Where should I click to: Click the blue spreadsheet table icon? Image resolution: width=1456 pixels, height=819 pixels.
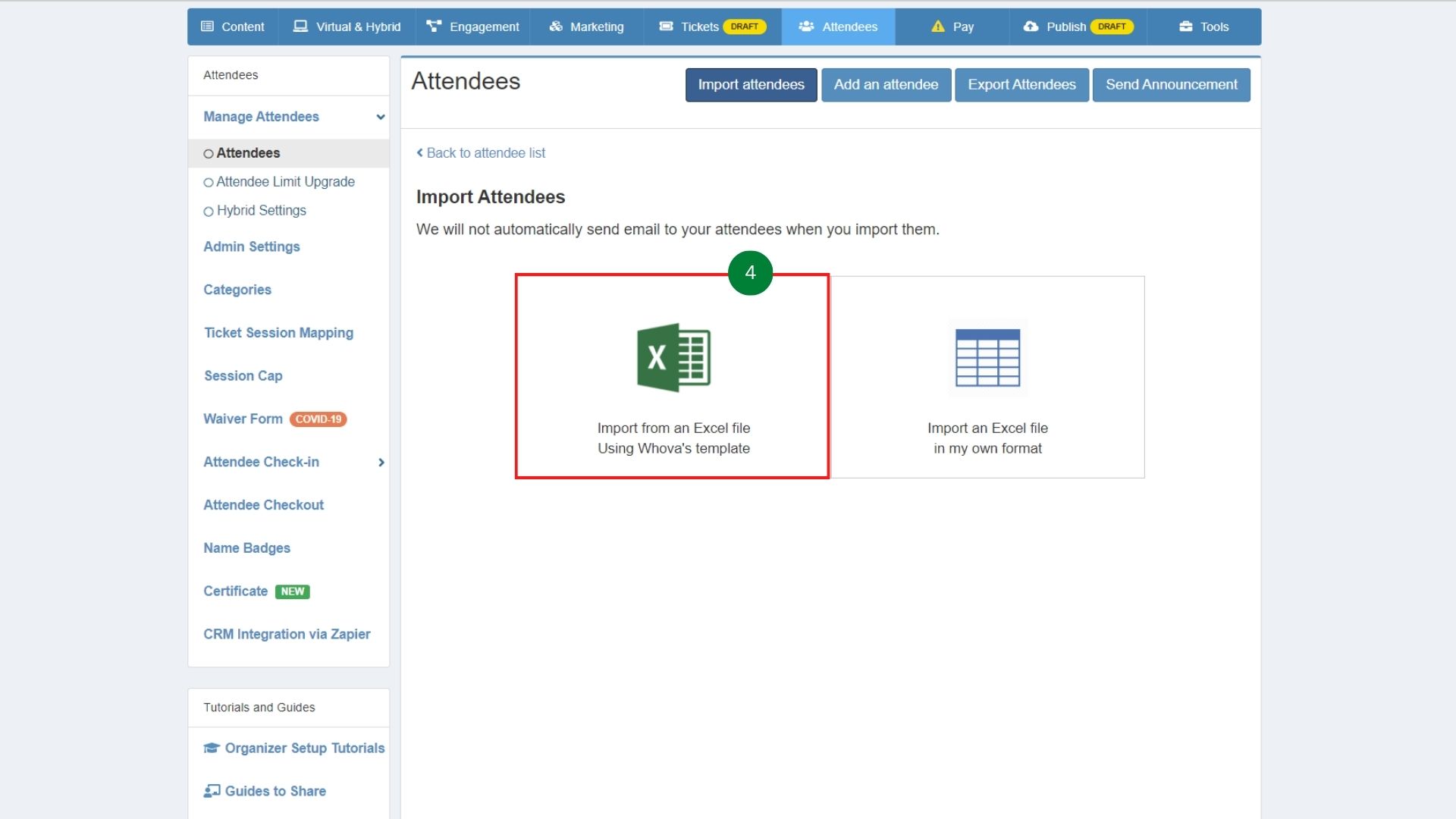click(987, 358)
